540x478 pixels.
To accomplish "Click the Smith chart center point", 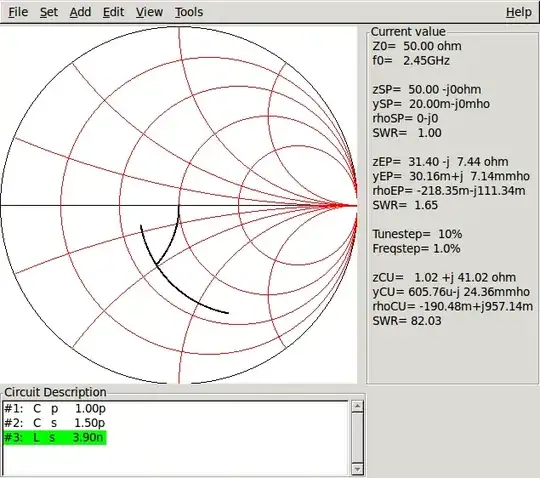I will point(179,206).
